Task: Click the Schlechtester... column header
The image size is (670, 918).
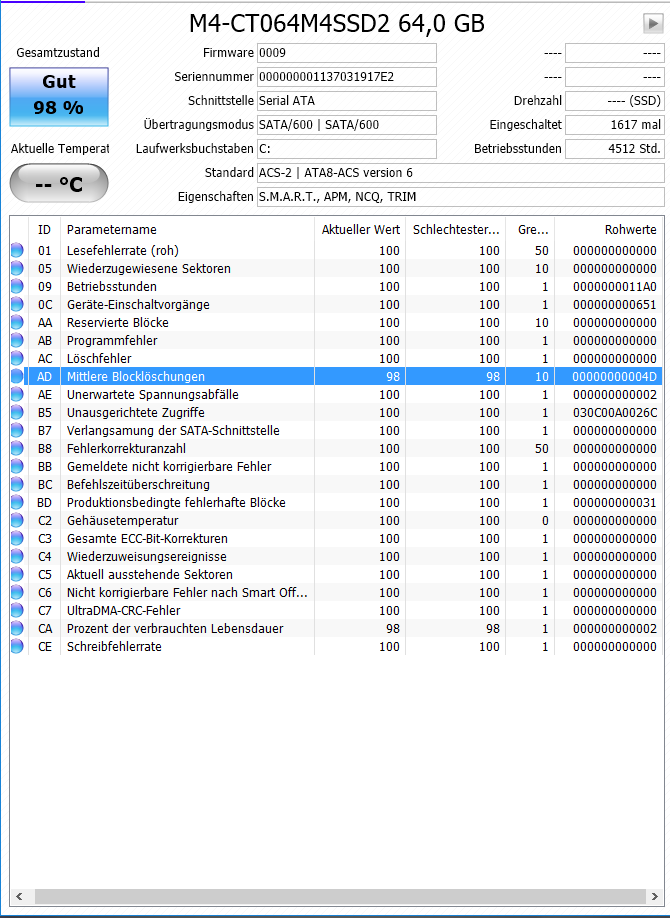Action: tap(456, 230)
